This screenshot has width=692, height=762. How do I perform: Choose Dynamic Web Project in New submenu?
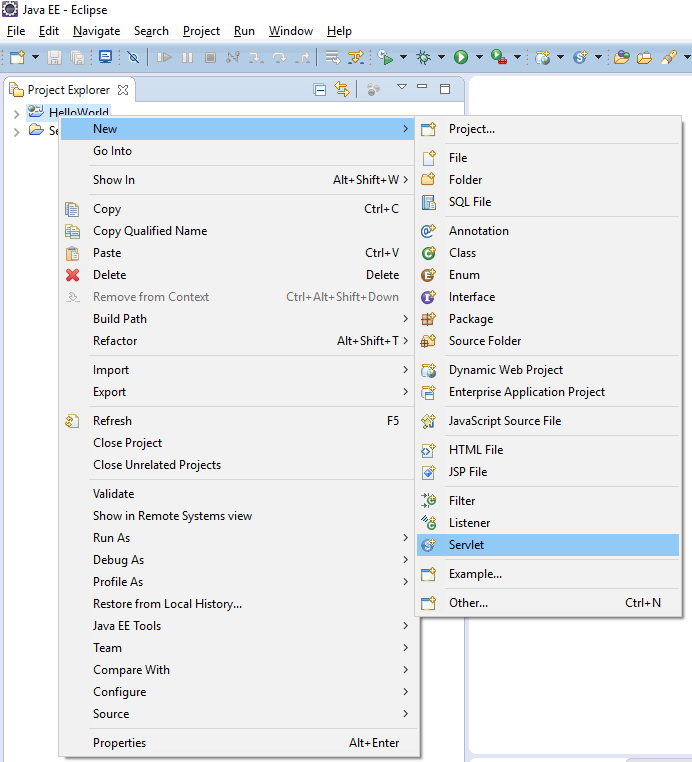pos(548,370)
